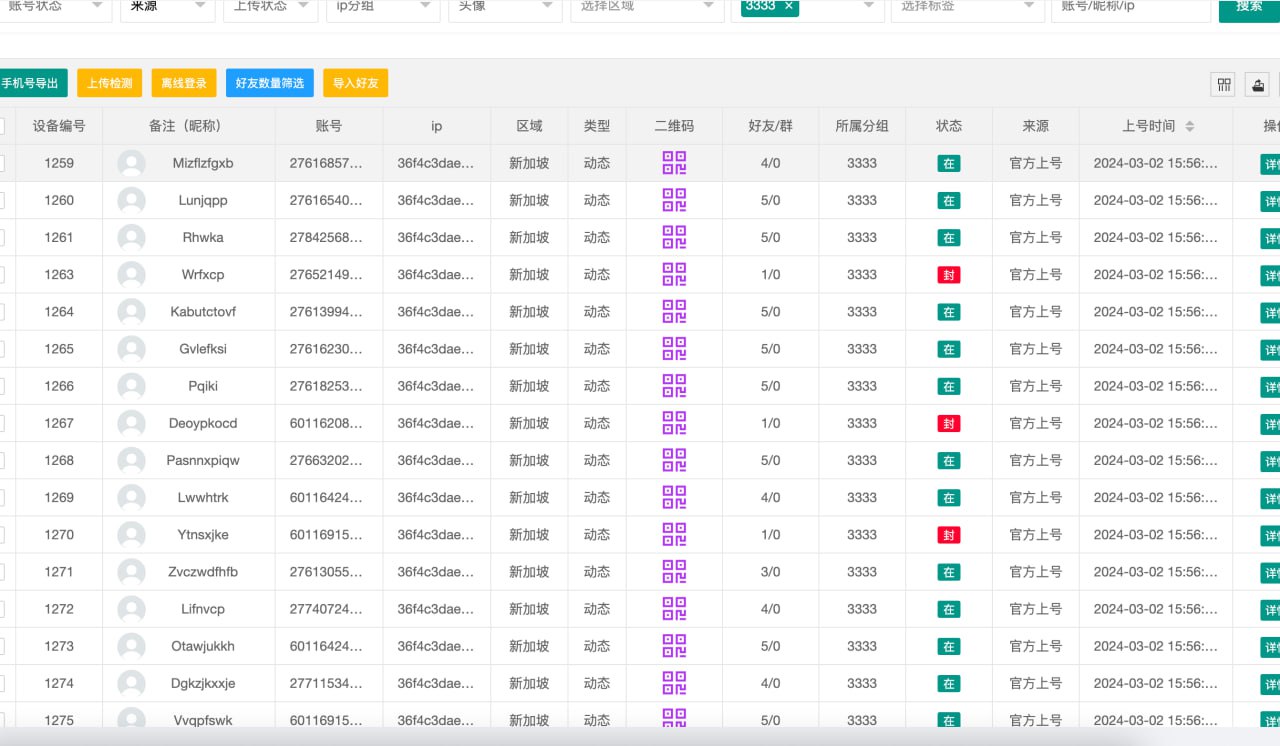
Task: Click nickname Kabutctovf cell
Action: tap(203, 311)
